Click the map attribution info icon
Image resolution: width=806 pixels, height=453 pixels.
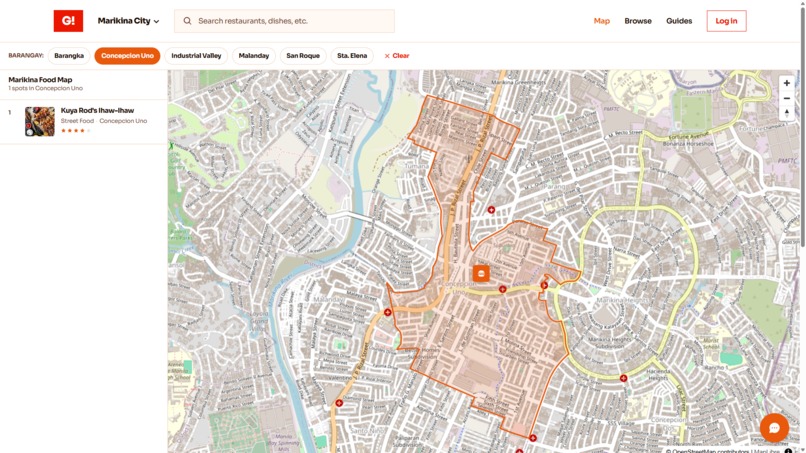[789, 450]
